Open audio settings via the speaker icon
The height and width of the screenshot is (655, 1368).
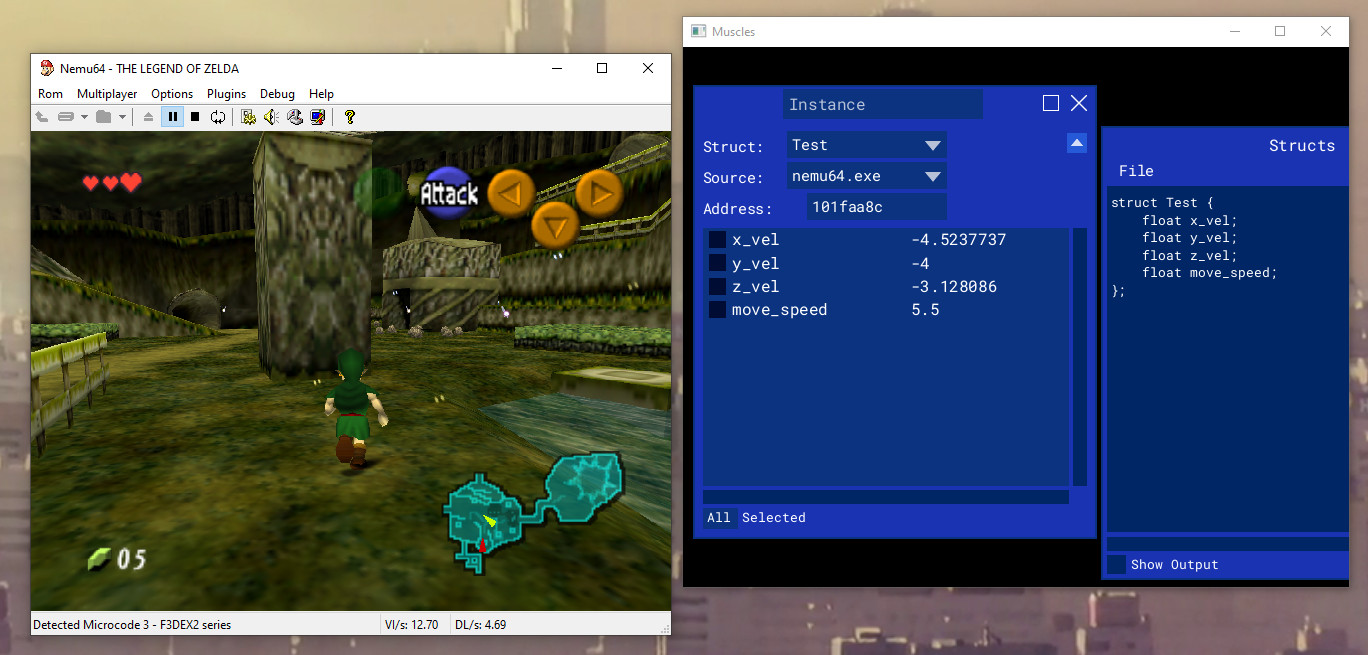coord(271,117)
